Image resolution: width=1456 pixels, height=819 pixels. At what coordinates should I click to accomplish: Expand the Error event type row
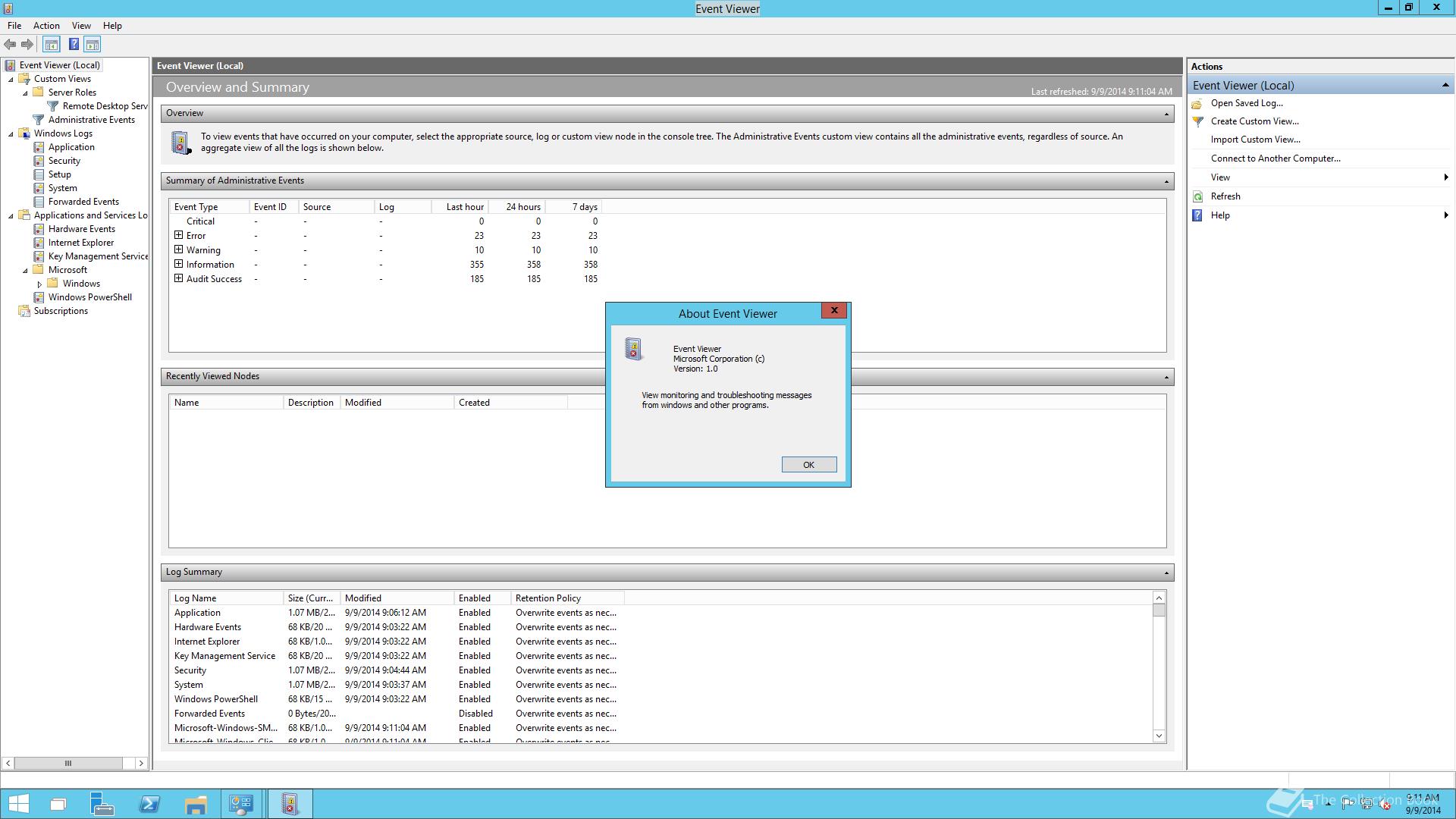point(179,235)
